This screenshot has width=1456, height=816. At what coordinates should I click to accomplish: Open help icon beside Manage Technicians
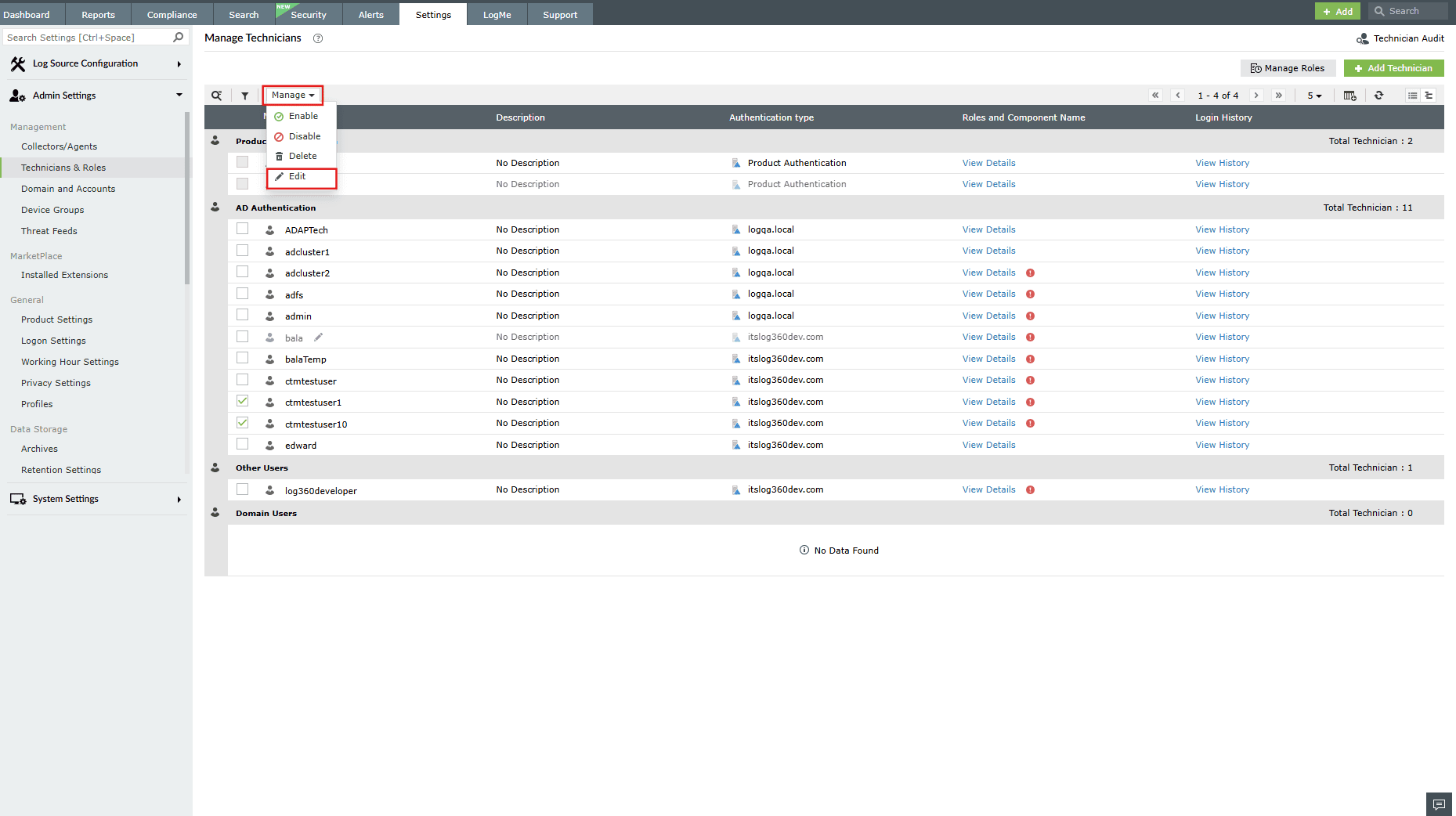318,38
